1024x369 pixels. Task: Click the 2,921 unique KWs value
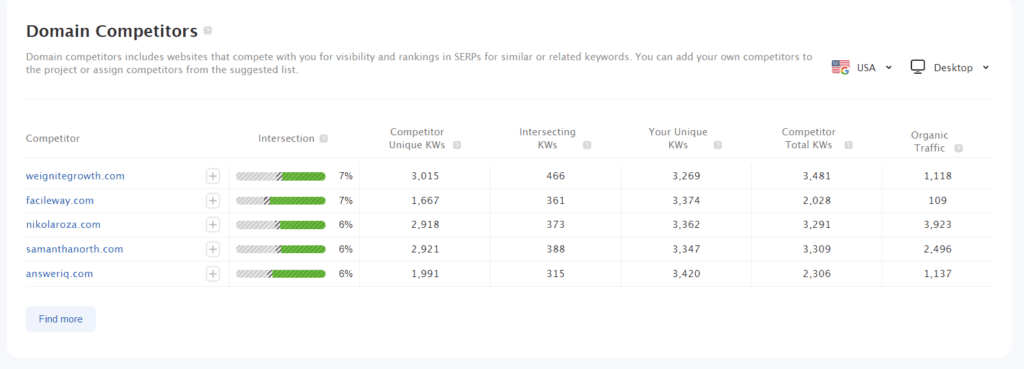coord(425,249)
